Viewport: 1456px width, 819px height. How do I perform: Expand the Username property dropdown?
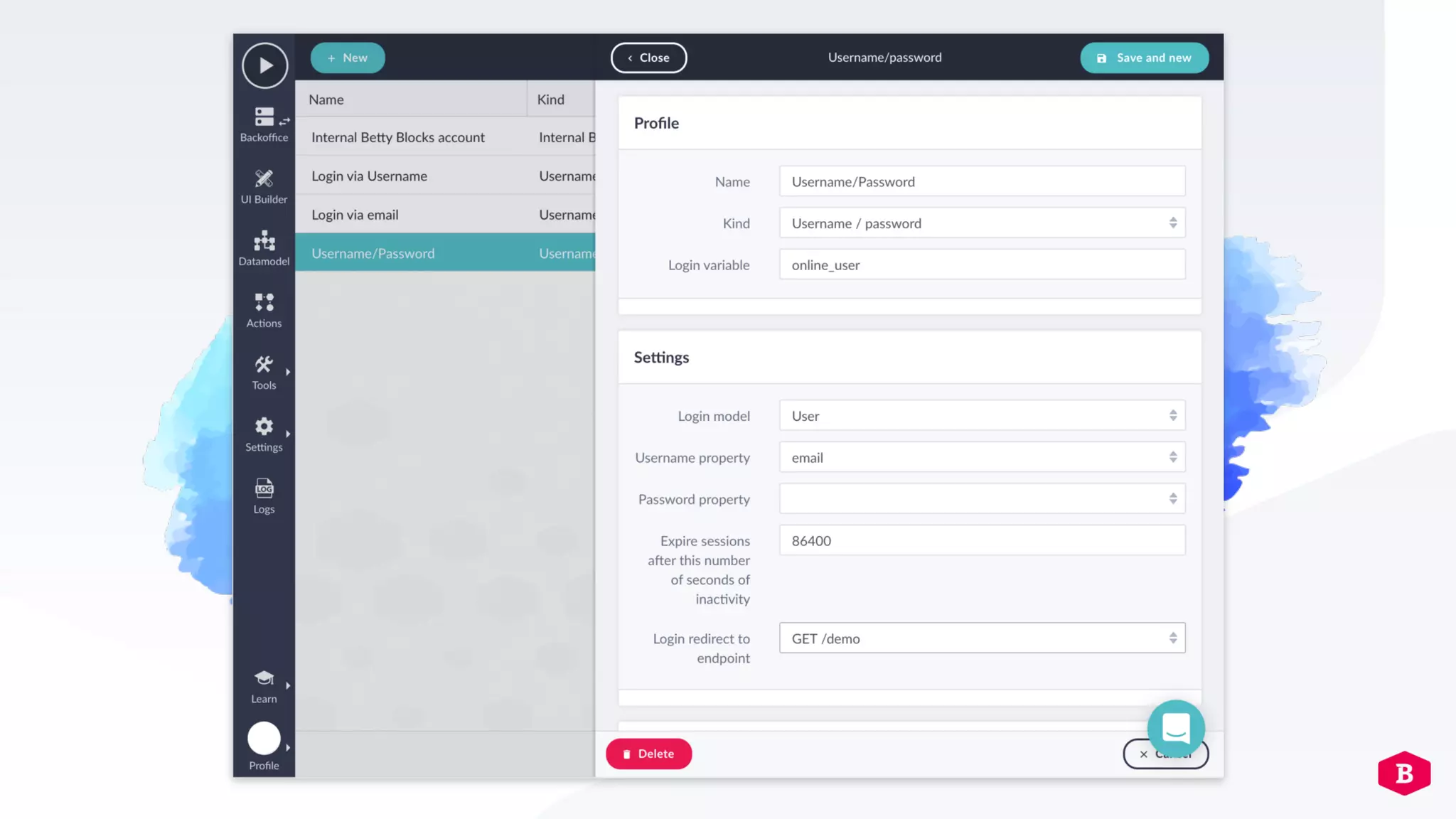coord(982,457)
